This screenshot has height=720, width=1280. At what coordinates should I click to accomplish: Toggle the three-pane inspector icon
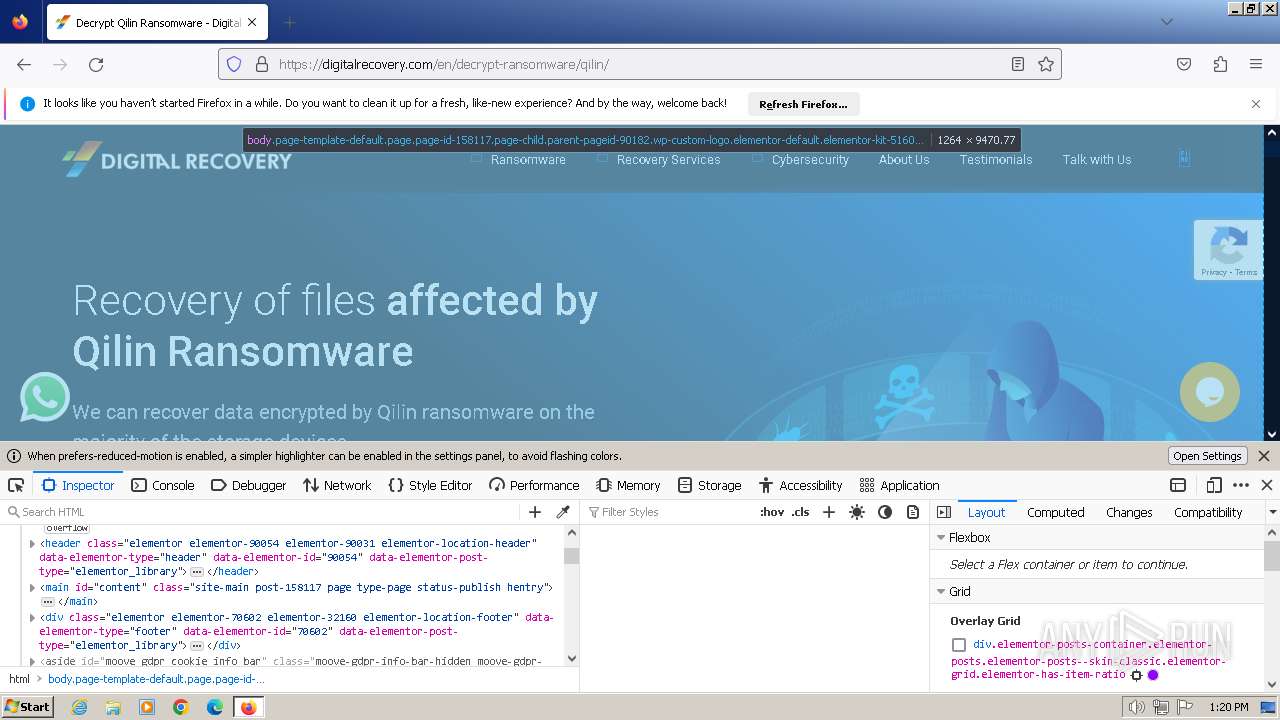point(944,512)
